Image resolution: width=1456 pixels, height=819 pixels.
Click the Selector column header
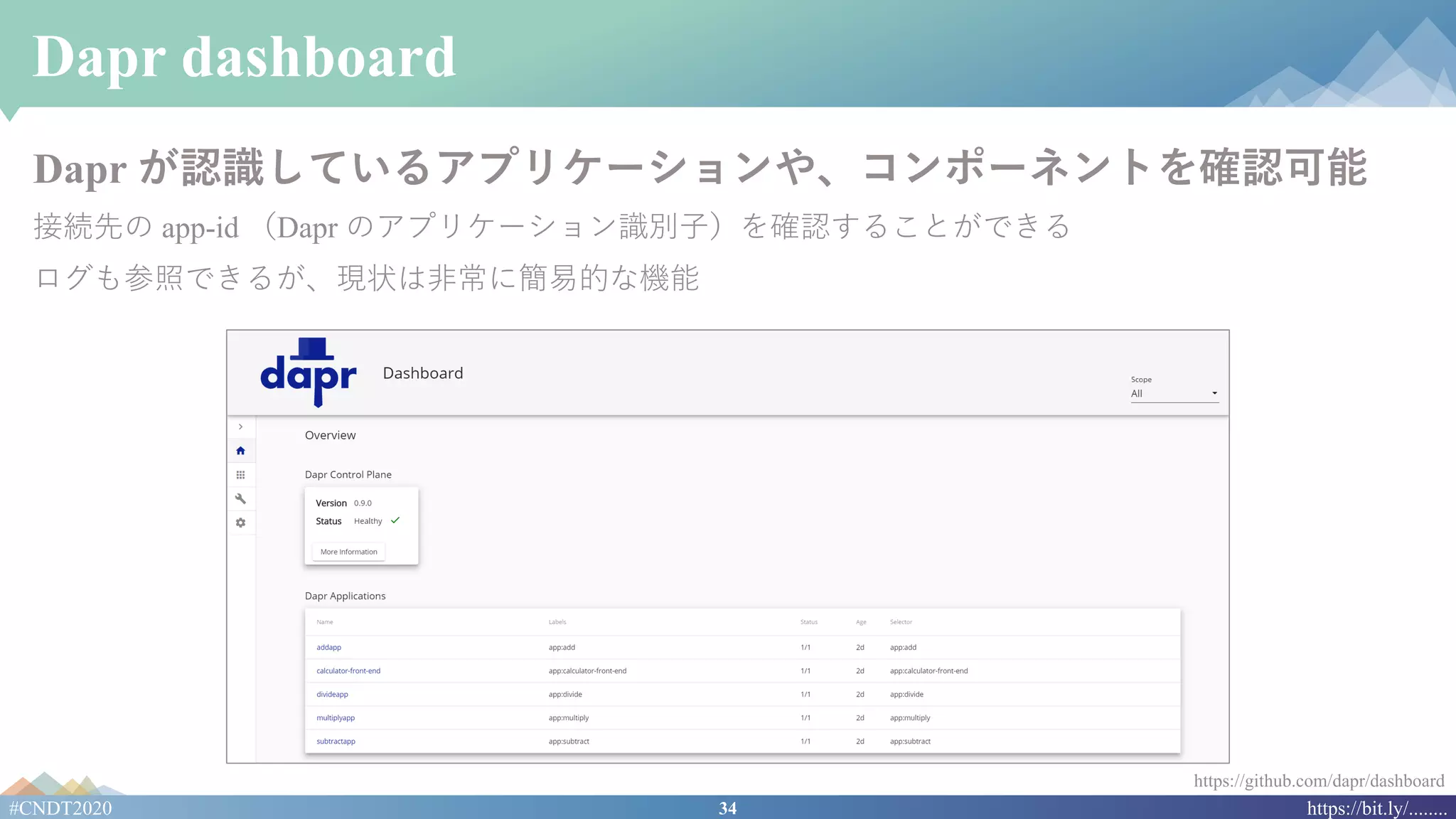coord(901,622)
